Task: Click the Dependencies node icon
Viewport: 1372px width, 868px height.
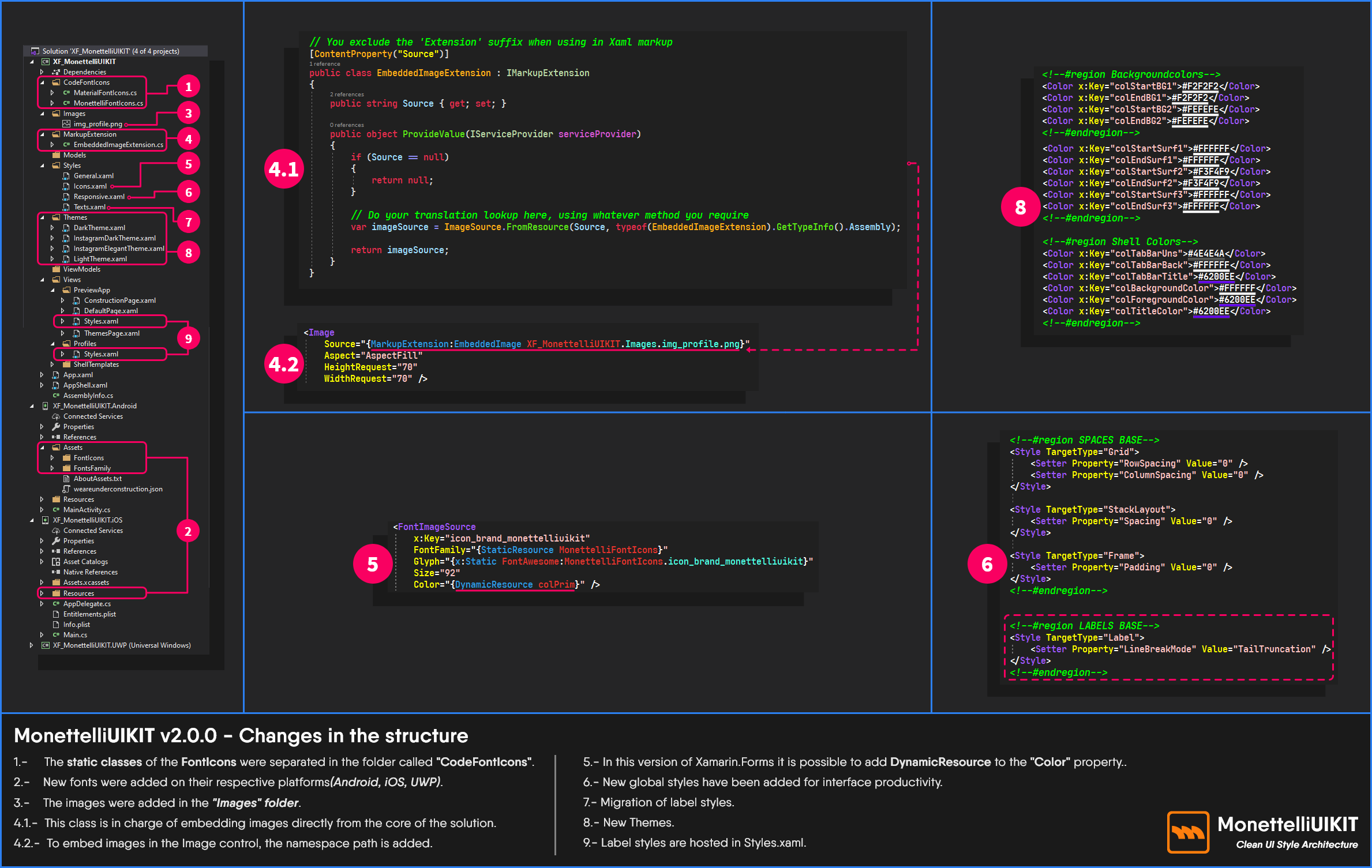Action: (56, 72)
